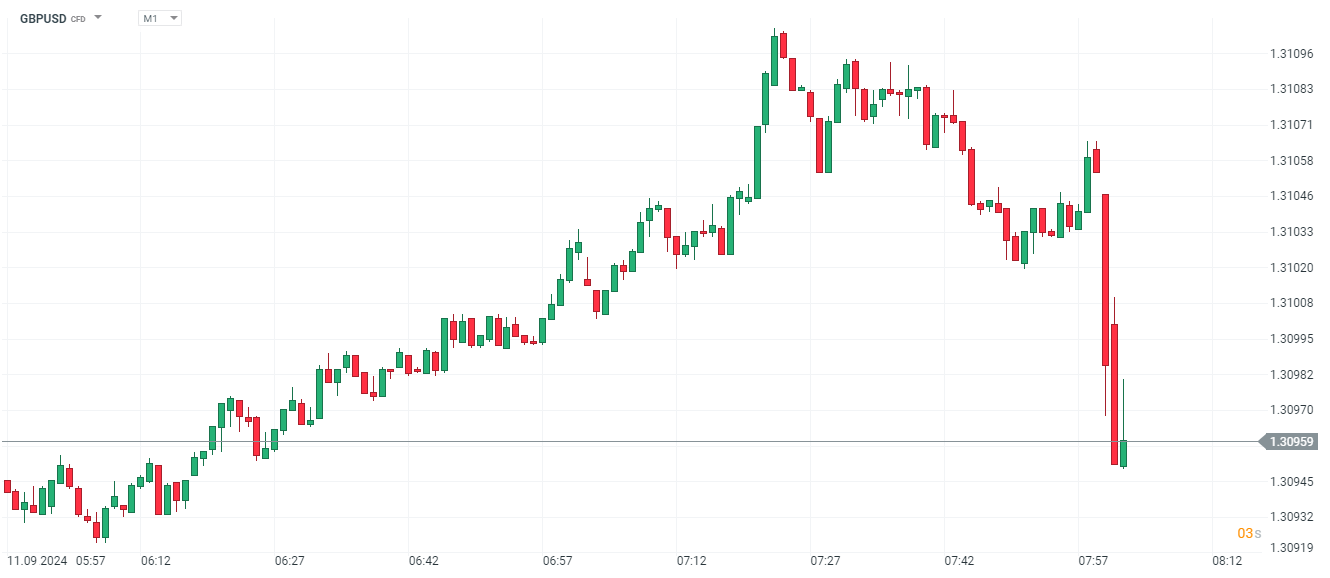The width and height of the screenshot is (1330, 578).
Task: Open the GBPUSD symbol dropdown arrow
Action: 98,18
